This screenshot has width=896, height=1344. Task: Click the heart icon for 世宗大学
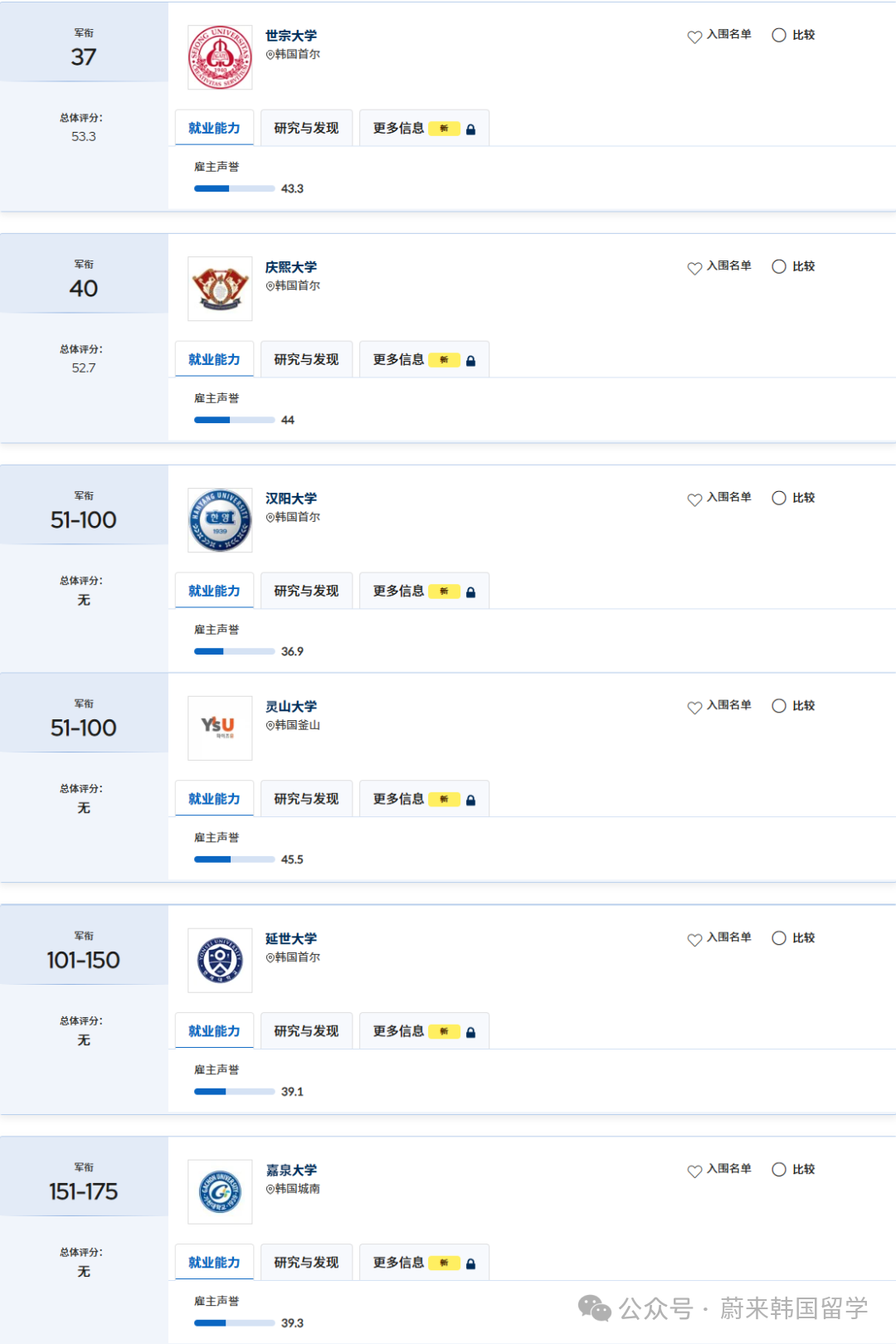(x=694, y=37)
